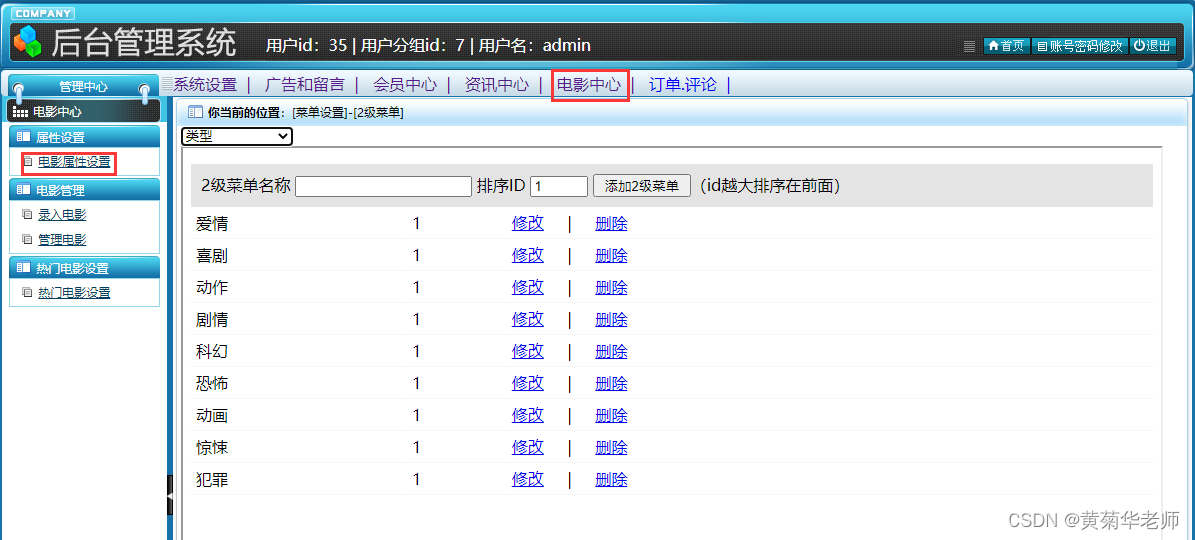This screenshot has height=540, width=1195.
Task: Click the panel icon beside 电影管理
Action: pos(23,190)
